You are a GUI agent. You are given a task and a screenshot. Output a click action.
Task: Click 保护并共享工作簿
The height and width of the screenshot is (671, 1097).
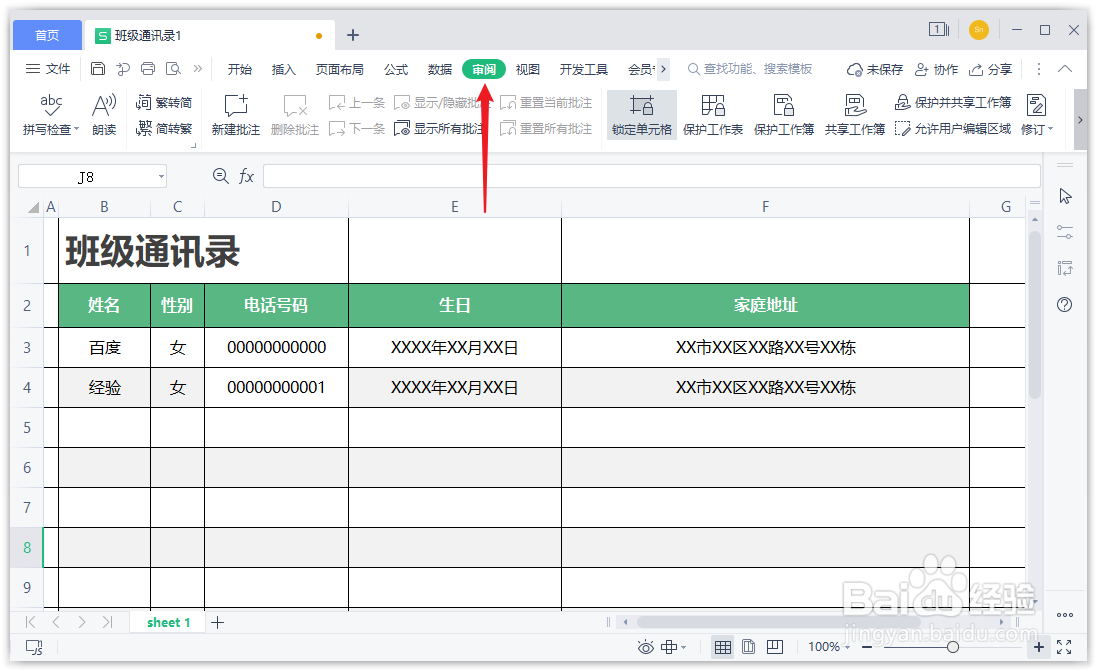pyautogui.click(x=953, y=103)
